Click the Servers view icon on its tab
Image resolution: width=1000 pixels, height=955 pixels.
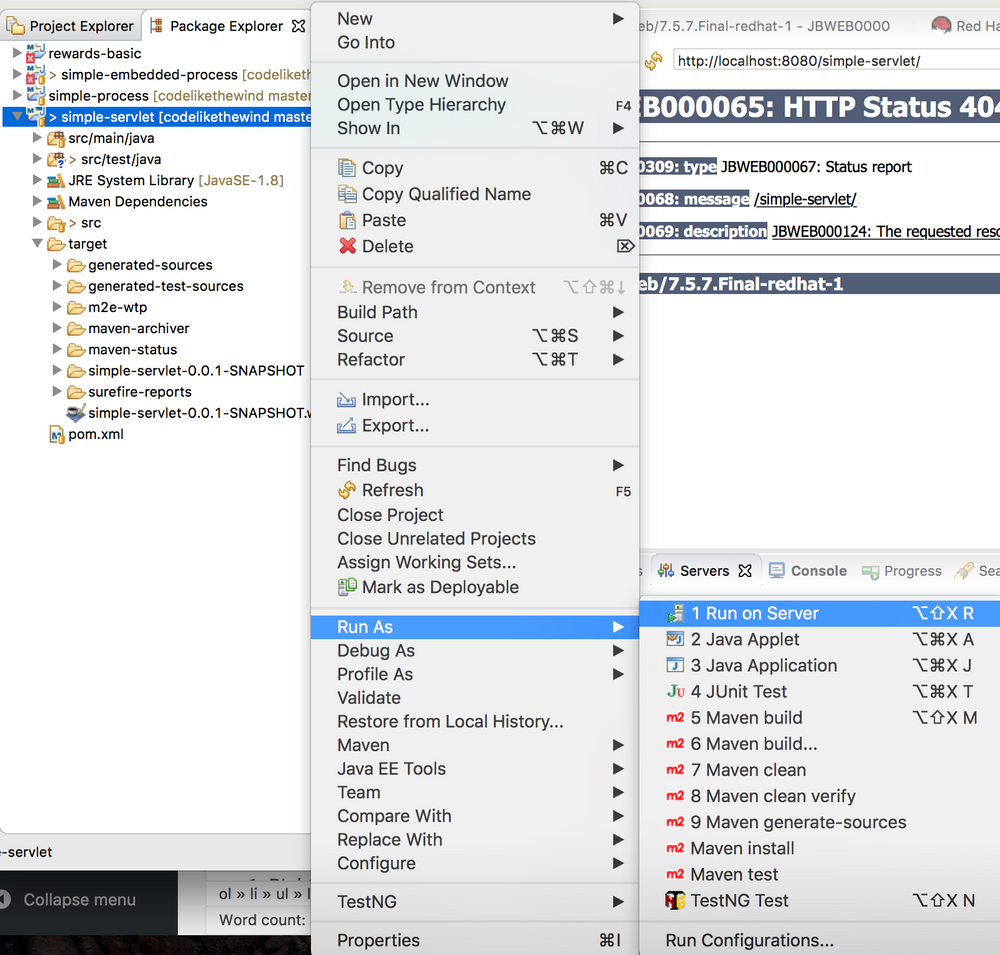click(x=664, y=570)
